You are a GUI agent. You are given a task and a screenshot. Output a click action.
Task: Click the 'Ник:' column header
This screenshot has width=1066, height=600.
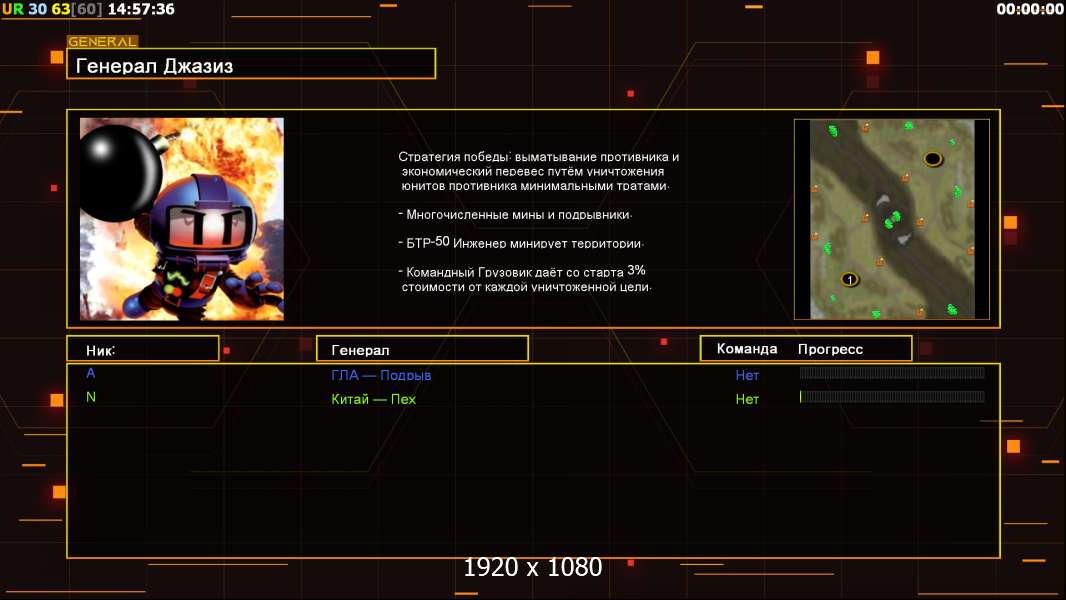coord(143,349)
